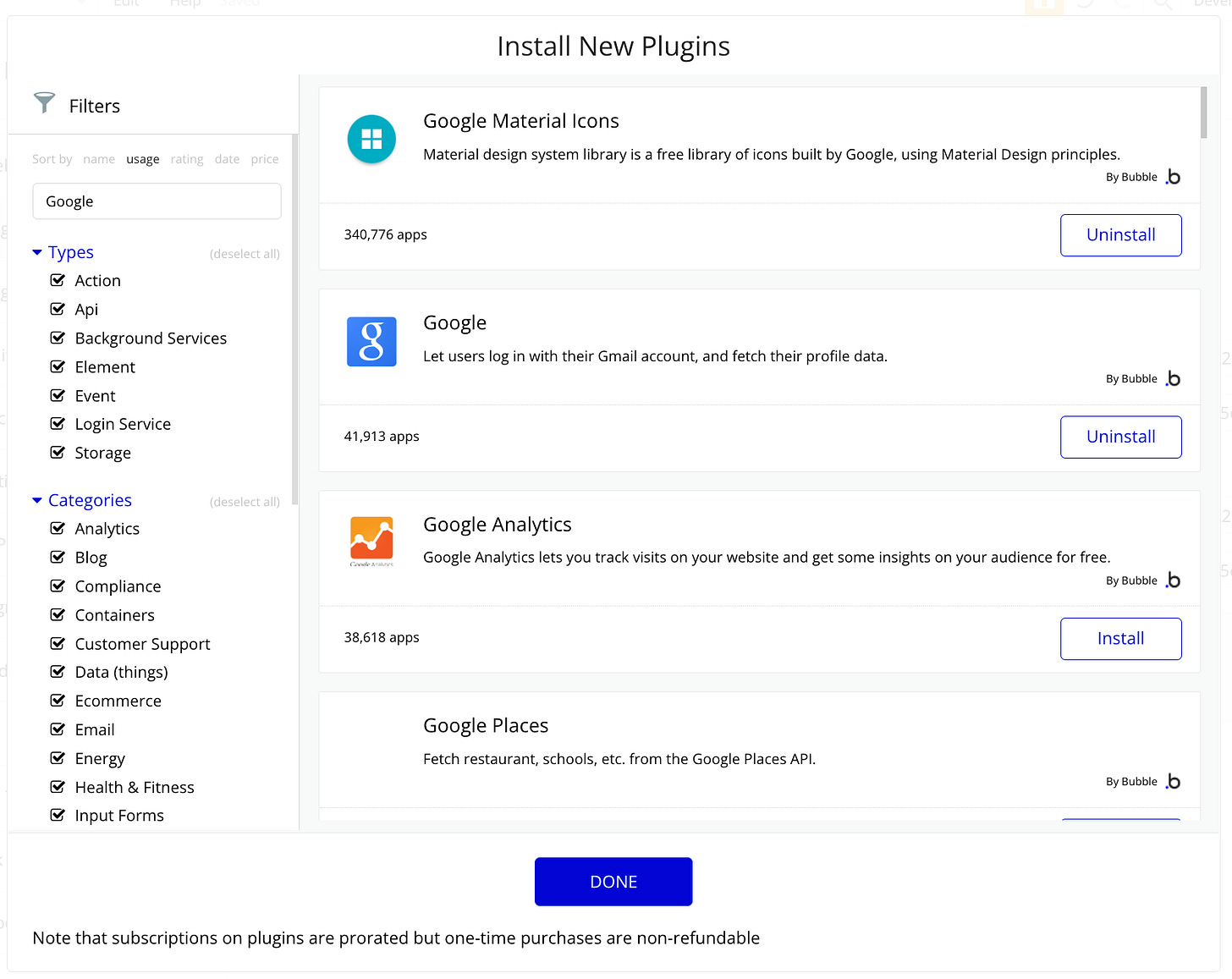Viewport: 1232px width, 979px height.
Task: Click Bubble logo on Google Analytics card
Action: [1173, 580]
